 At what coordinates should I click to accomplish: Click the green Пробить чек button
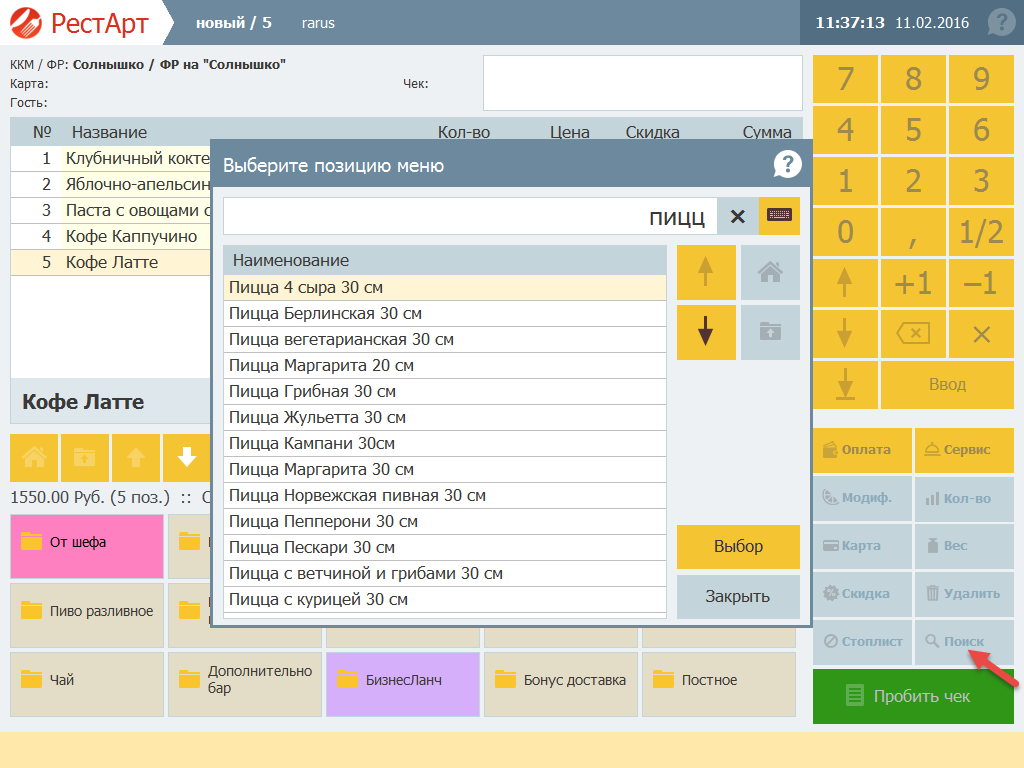coord(913,696)
